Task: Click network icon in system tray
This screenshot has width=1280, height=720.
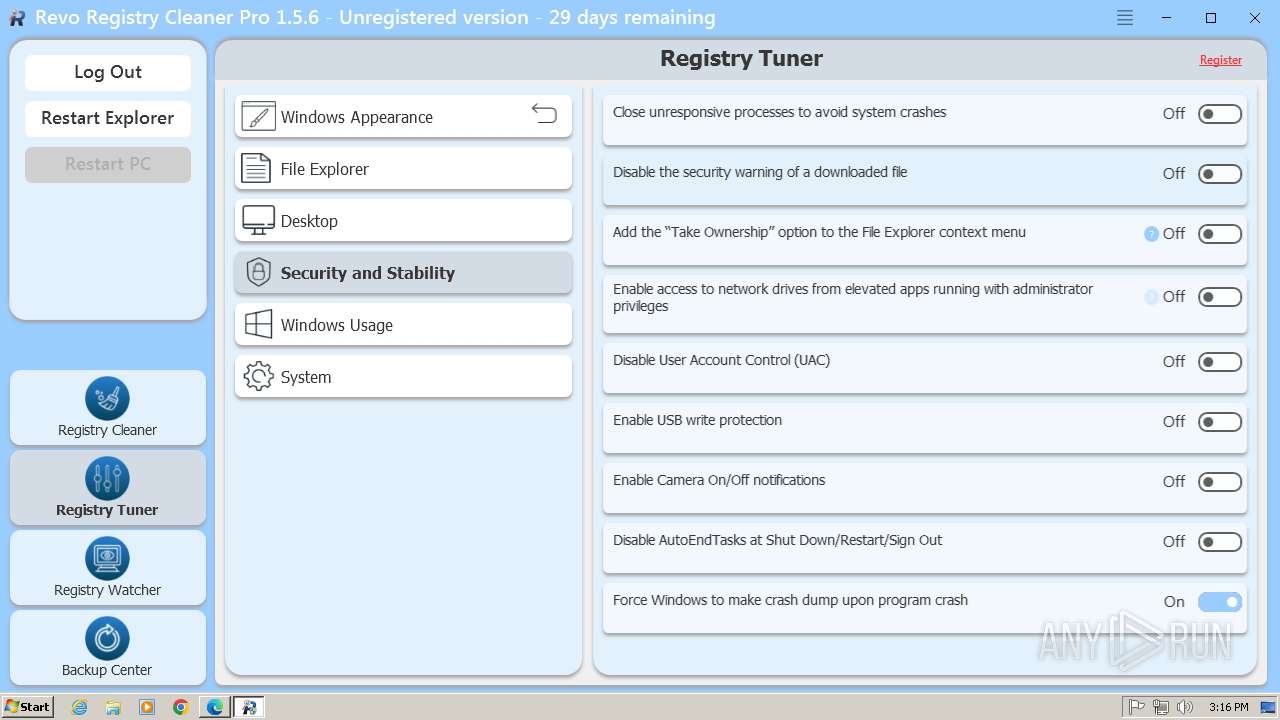Action: click(x=1161, y=707)
